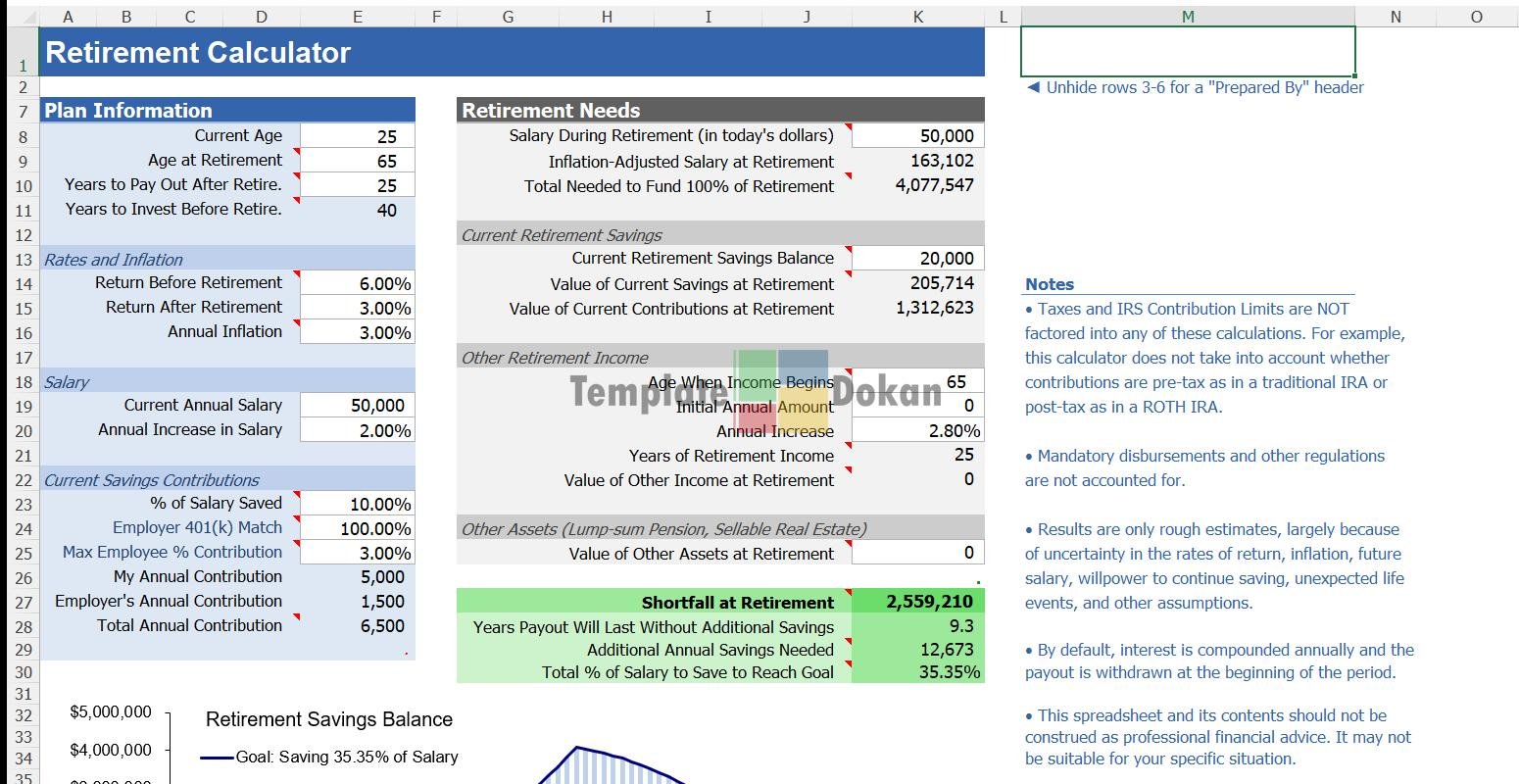This screenshot has width=1519, height=784.
Task: Click row 13 header
Action: (23, 260)
